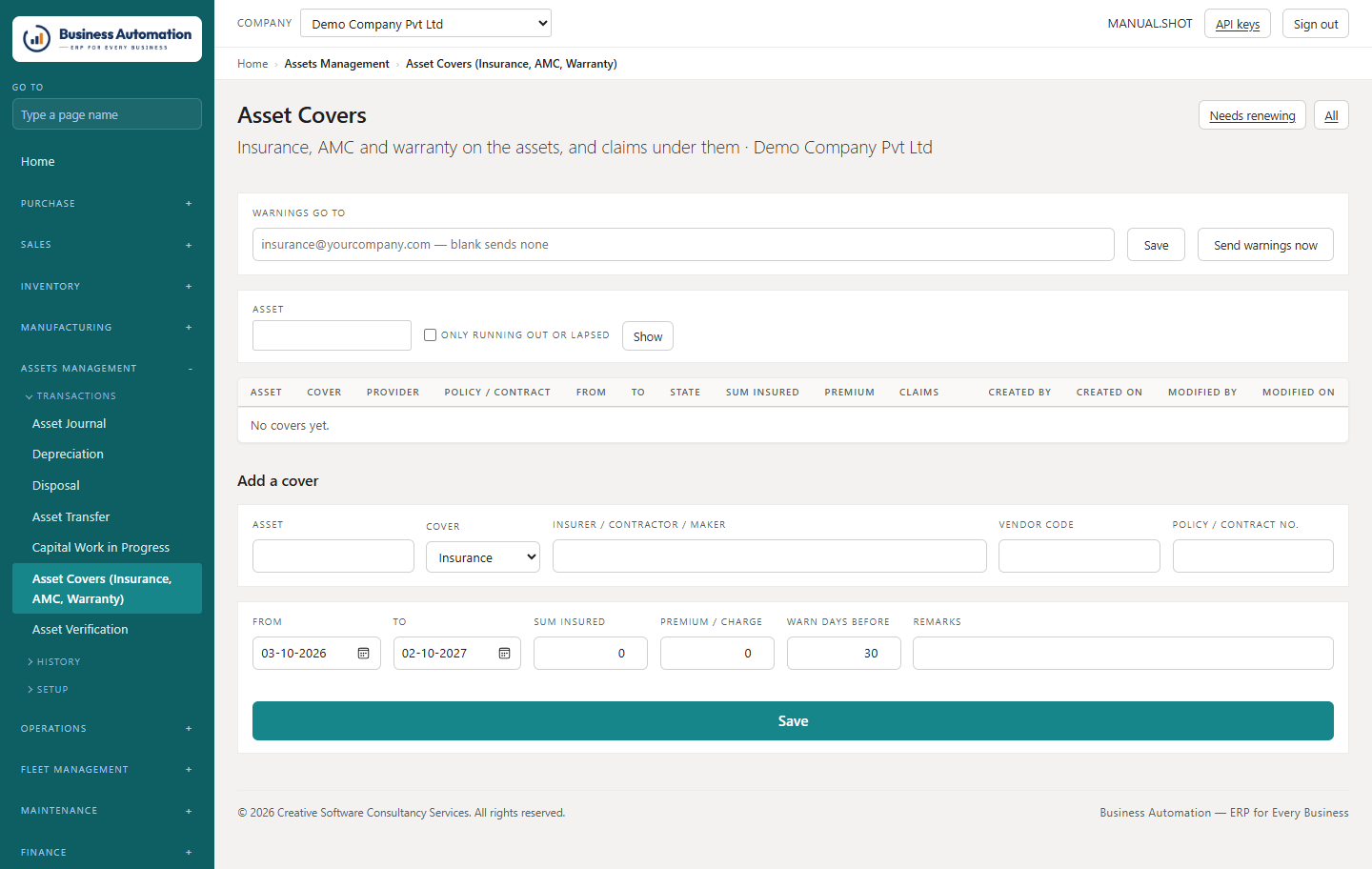Image resolution: width=1372 pixels, height=869 pixels.
Task: Show All covers link
Action: click(x=1331, y=115)
